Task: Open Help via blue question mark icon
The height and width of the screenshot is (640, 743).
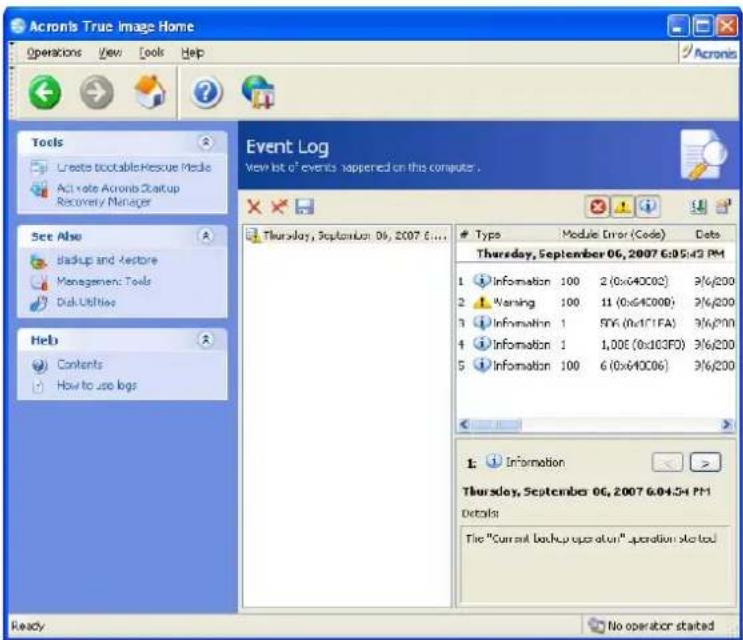Action: point(207,92)
